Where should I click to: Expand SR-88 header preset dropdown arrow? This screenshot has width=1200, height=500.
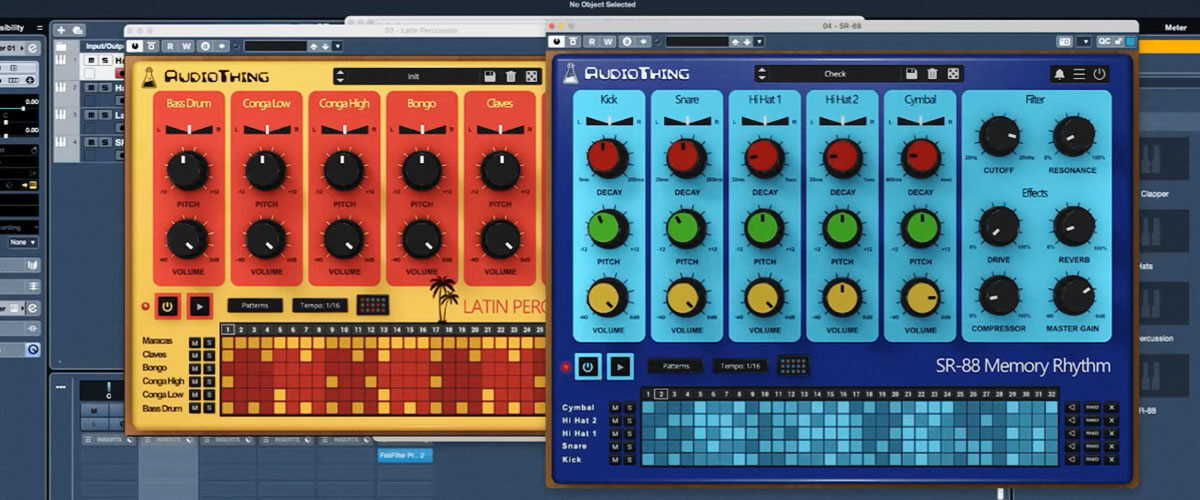coord(759,41)
